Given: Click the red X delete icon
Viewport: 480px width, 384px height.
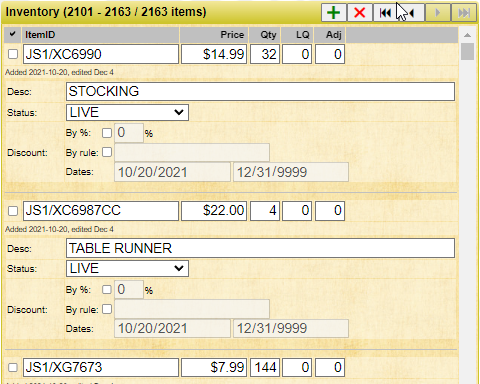Looking at the screenshot, I should [x=360, y=13].
